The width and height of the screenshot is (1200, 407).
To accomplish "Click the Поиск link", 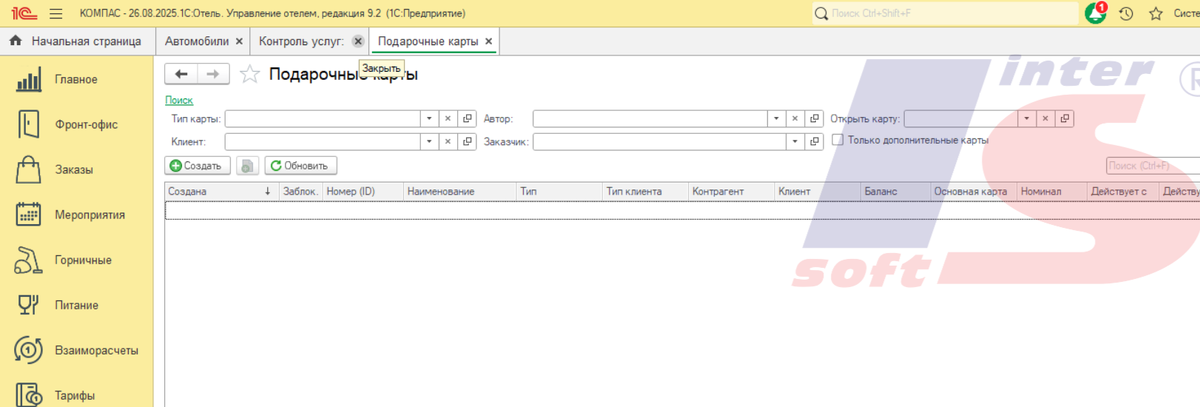I will (179, 100).
